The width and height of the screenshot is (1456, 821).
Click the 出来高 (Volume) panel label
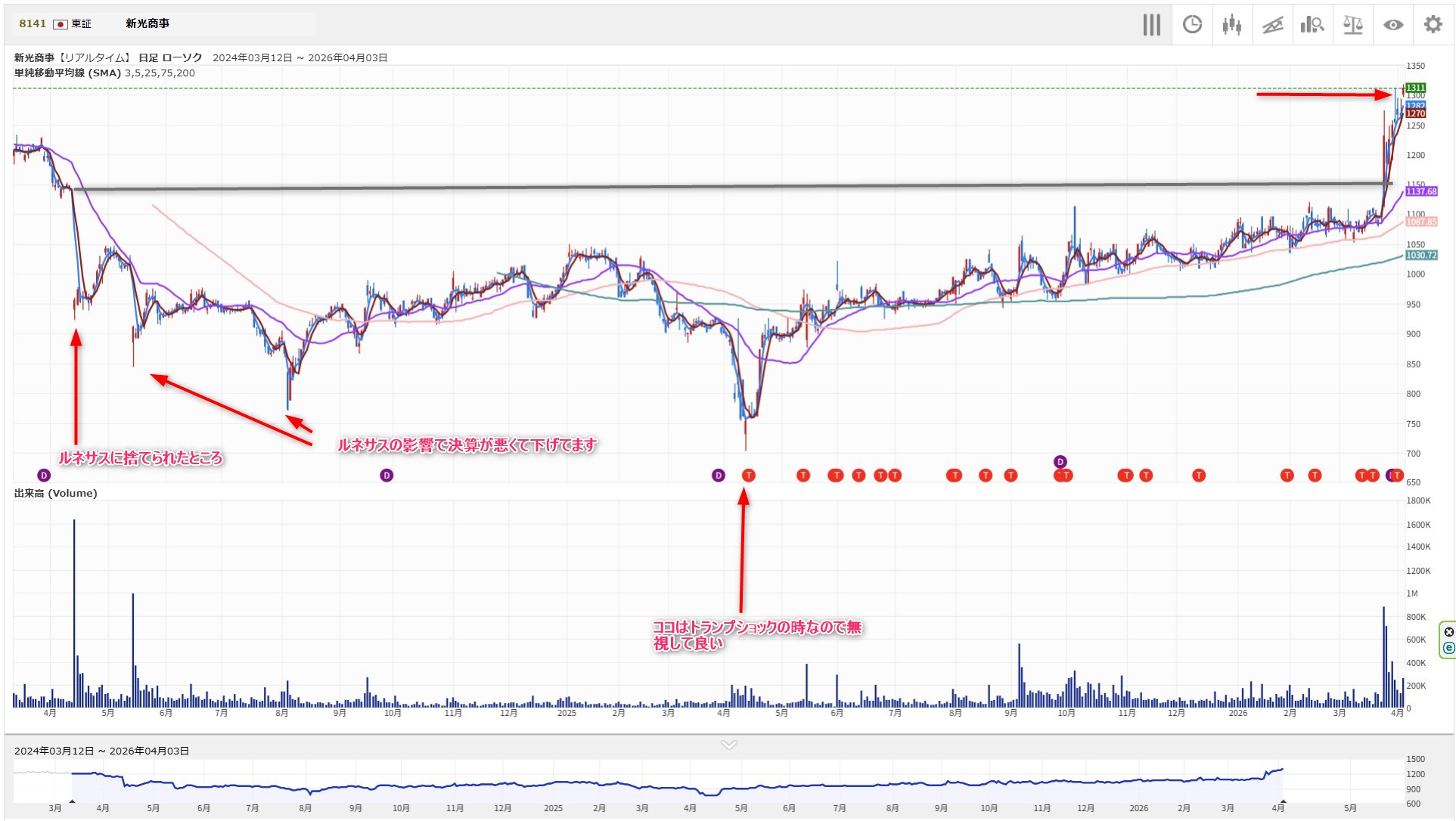[x=55, y=493]
